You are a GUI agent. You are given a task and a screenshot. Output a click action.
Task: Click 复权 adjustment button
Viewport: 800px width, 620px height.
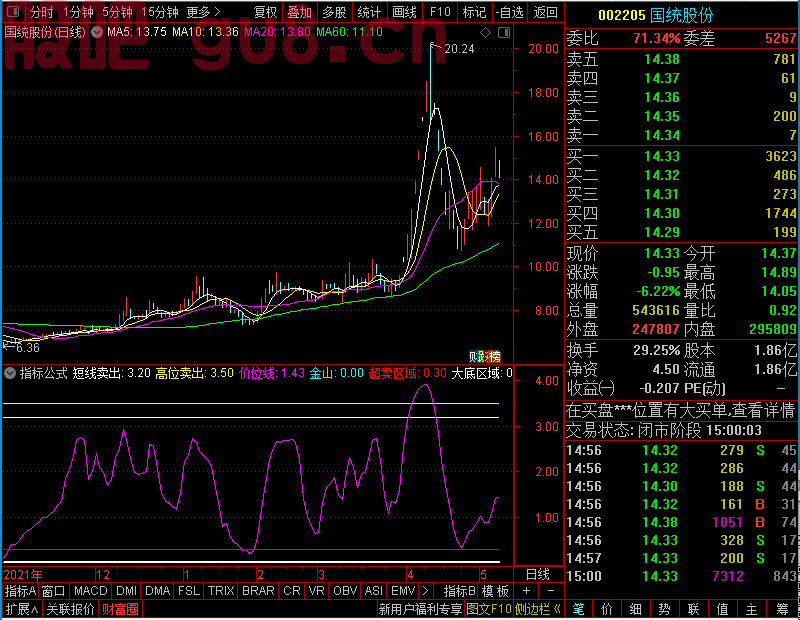[x=265, y=12]
